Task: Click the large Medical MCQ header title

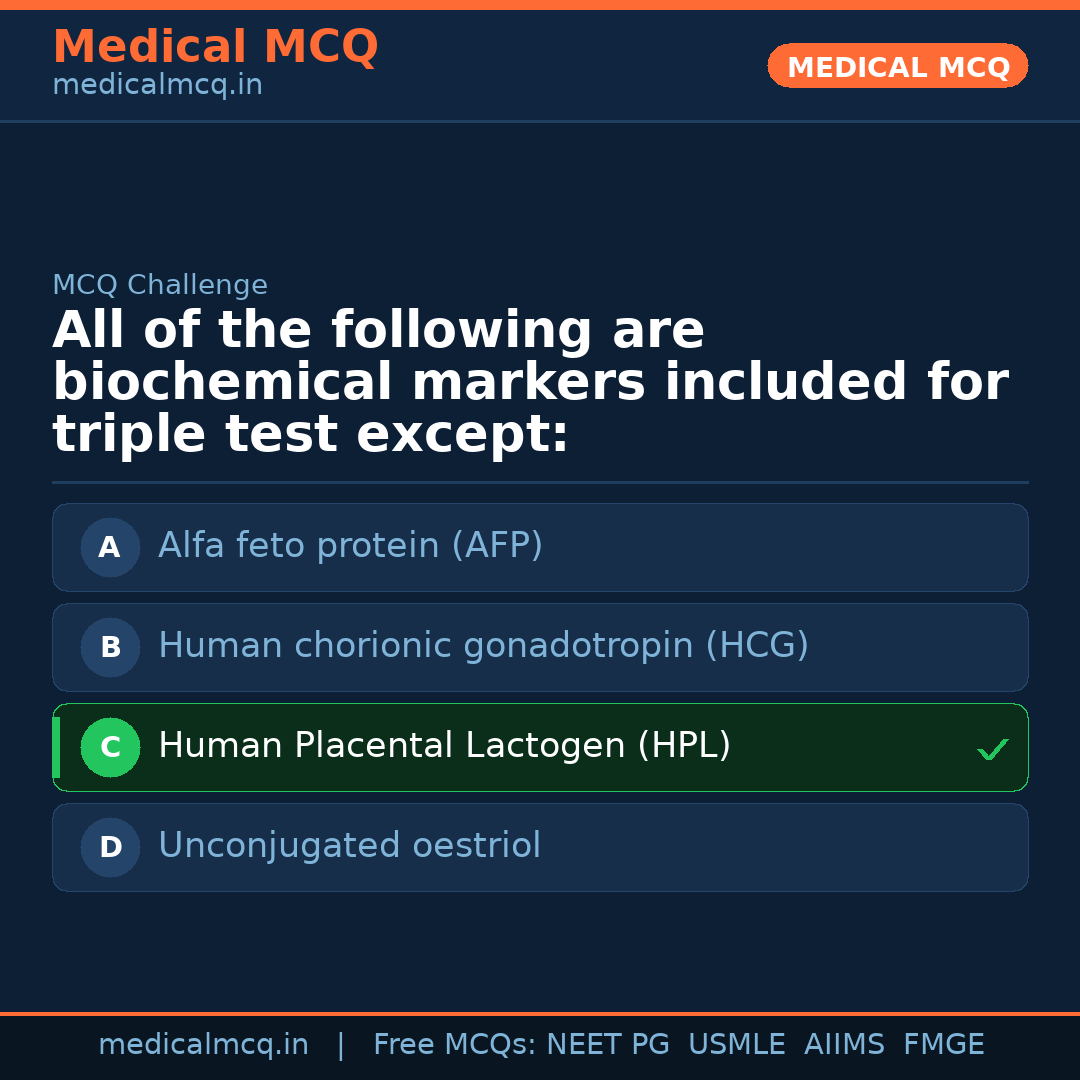Action: click(215, 47)
